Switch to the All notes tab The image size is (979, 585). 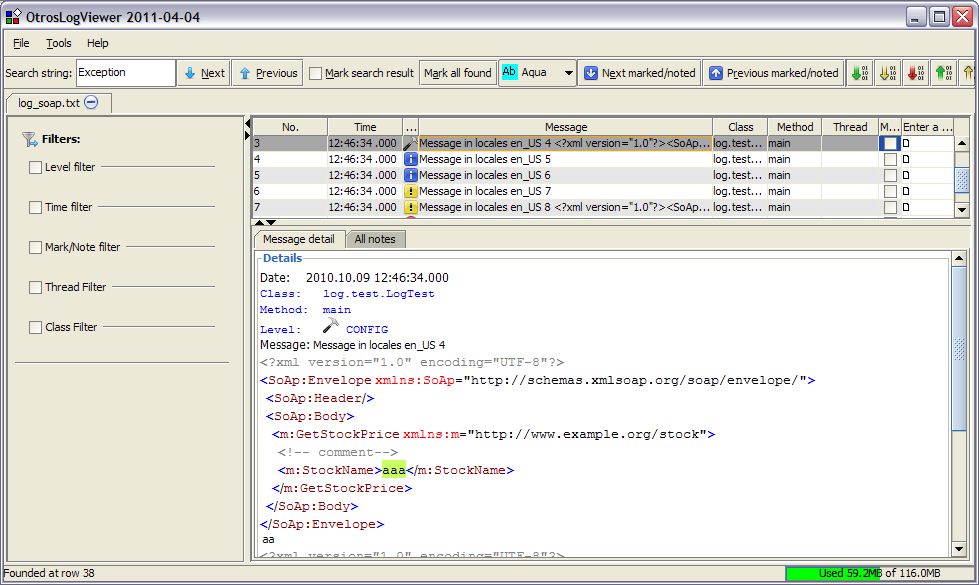pos(375,239)
